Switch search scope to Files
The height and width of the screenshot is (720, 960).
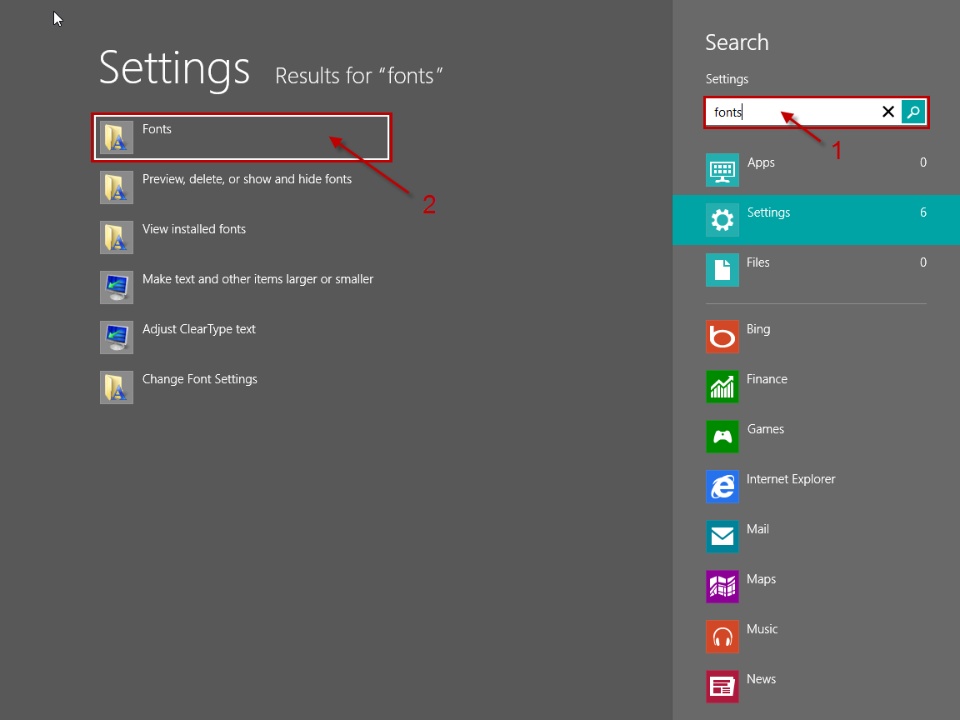pos(758,263)
